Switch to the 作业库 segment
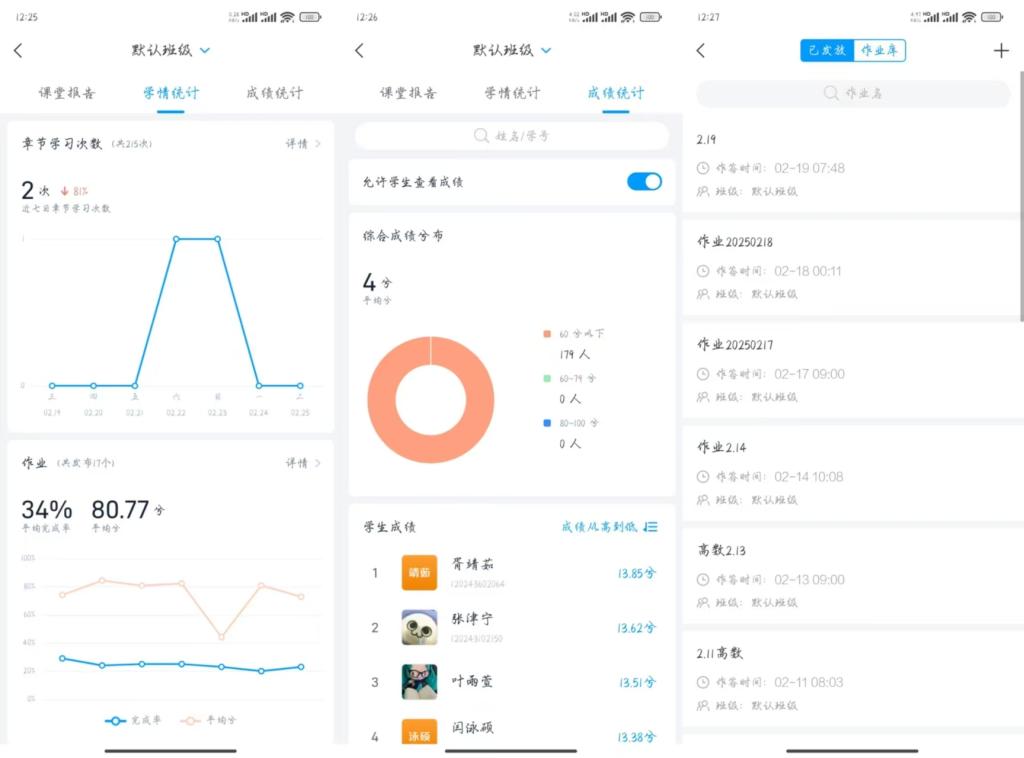Screen dimensions: 1024x758 (880, 51)
